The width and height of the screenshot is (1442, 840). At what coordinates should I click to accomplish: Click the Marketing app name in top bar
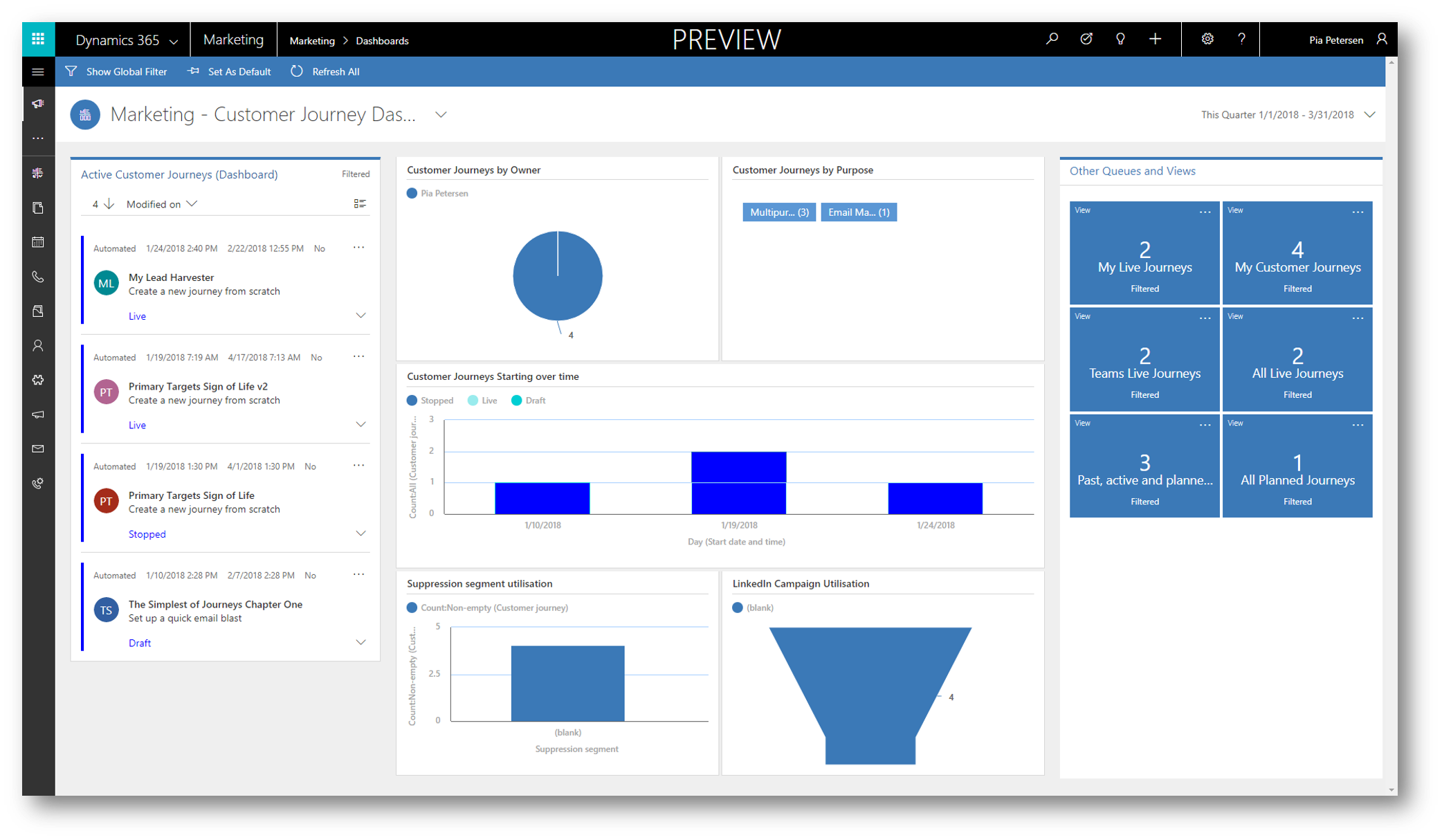[x=233, y=40]
